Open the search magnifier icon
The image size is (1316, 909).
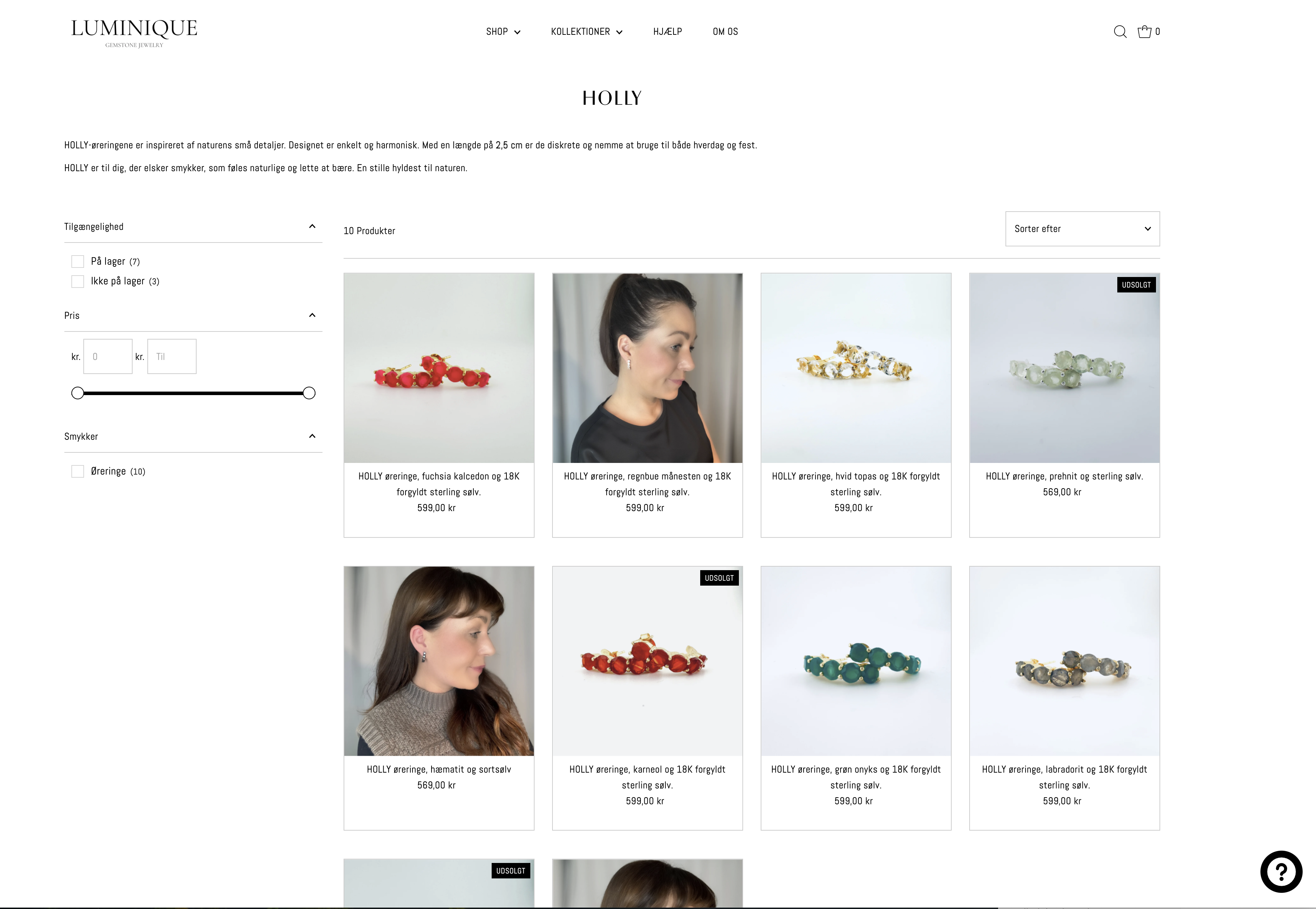point(1119,32)
